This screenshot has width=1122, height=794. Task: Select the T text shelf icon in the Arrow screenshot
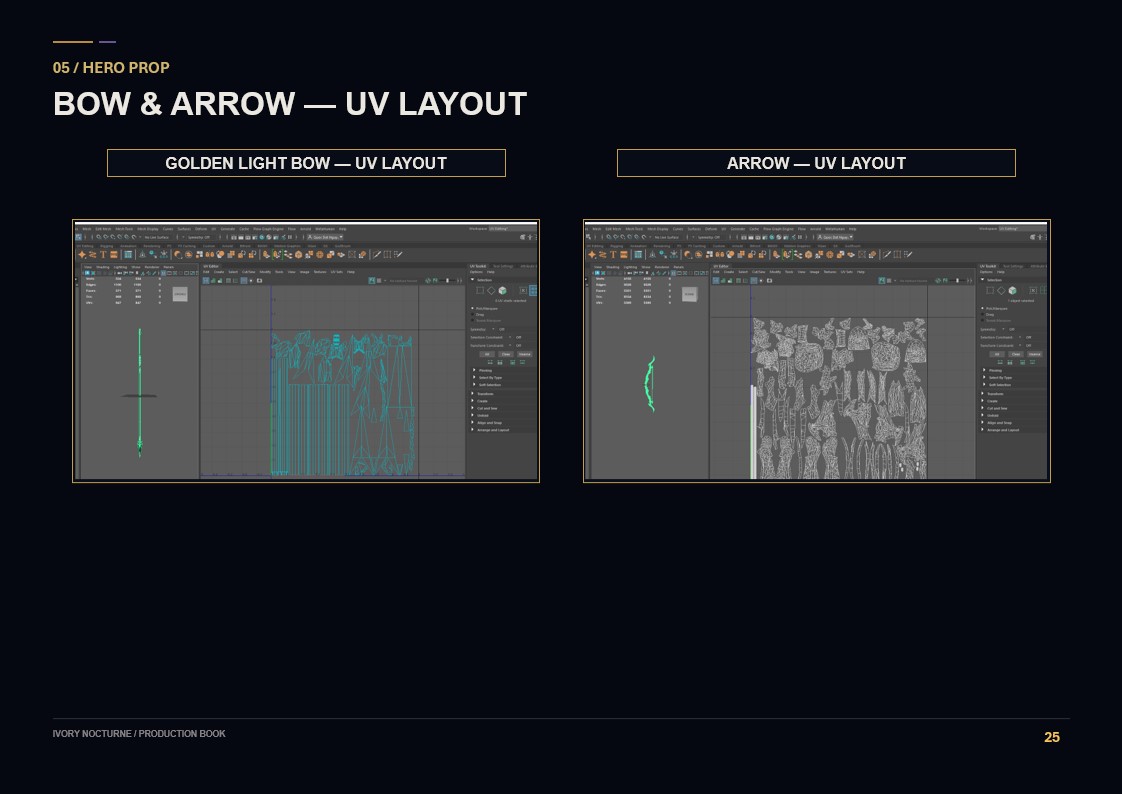(x=613, y=255)
